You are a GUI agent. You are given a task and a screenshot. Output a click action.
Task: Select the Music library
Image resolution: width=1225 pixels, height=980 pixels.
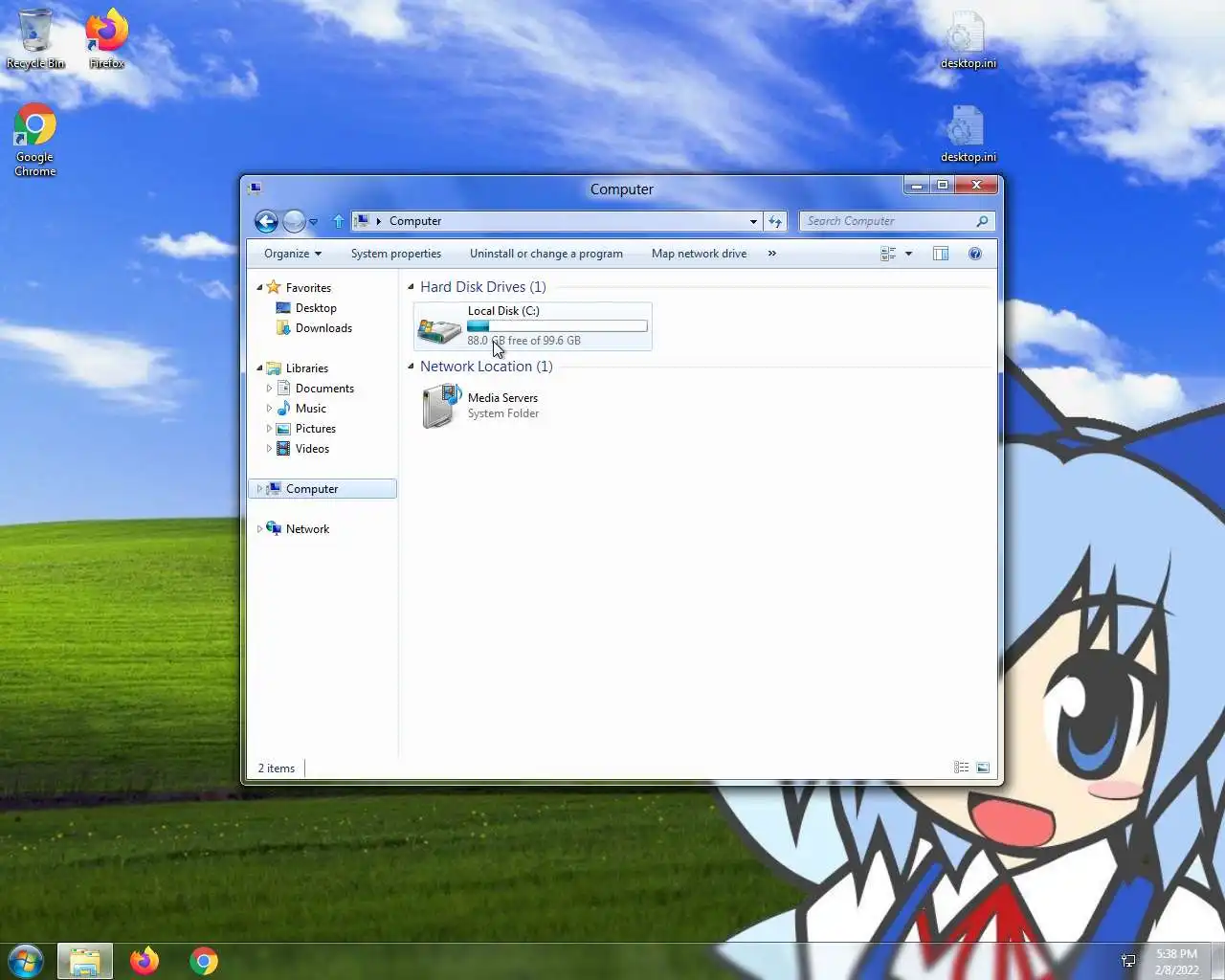[311, 409]
